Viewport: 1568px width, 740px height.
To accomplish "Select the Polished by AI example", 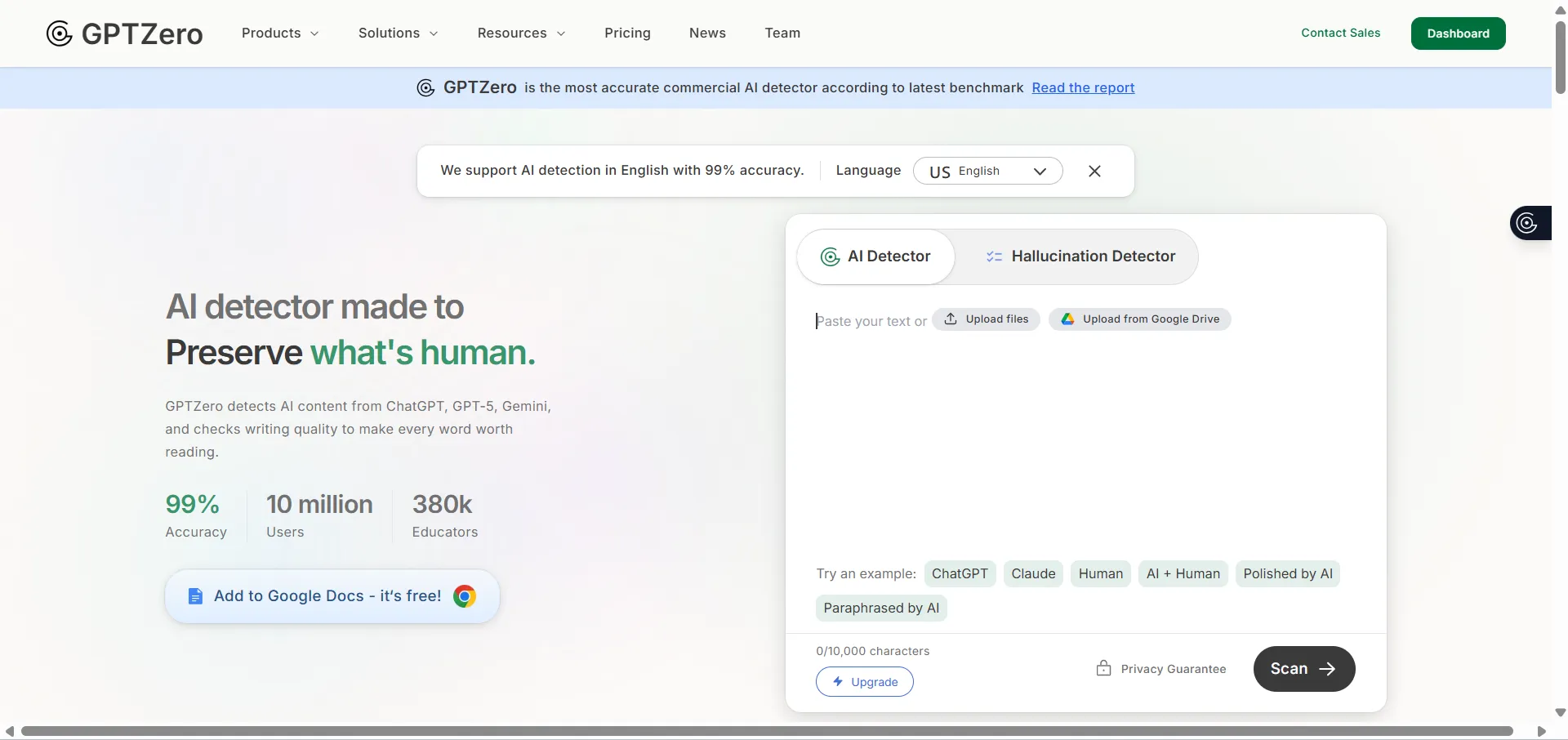I will tap(1288, 573).
